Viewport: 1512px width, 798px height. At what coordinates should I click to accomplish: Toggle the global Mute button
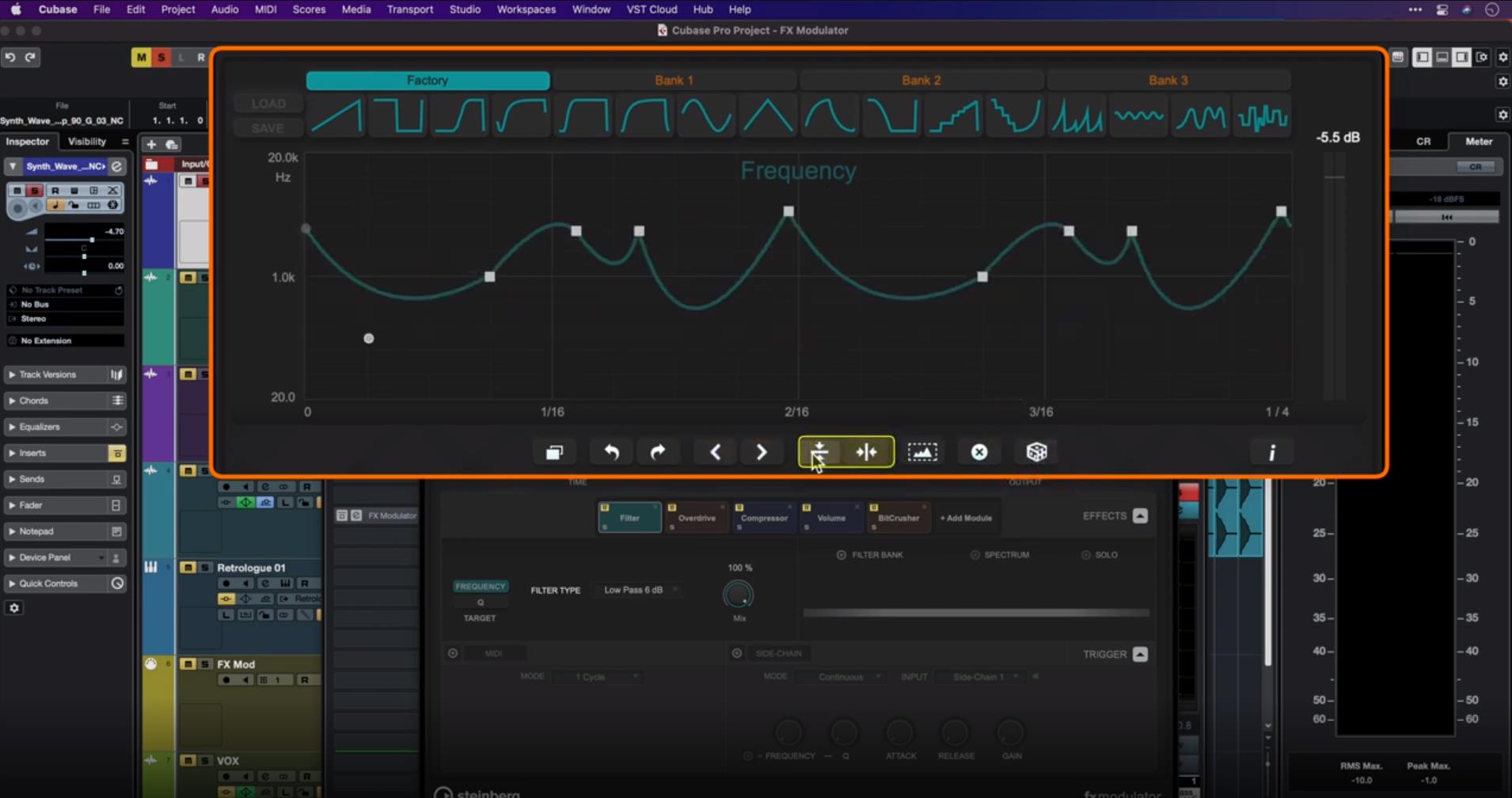pos(141,57)
